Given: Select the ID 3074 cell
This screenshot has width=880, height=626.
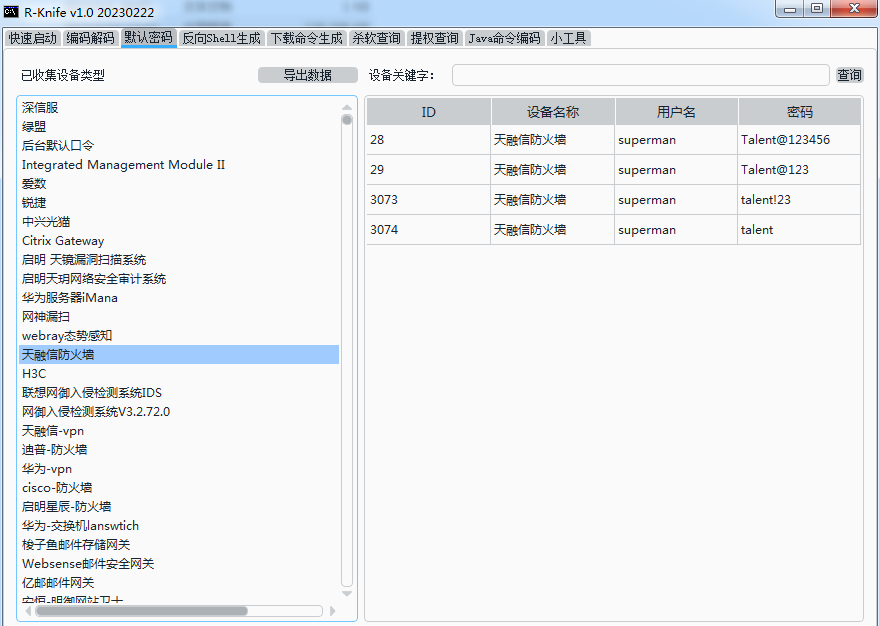Looking at the screenshot, I should tap(429, 230).
